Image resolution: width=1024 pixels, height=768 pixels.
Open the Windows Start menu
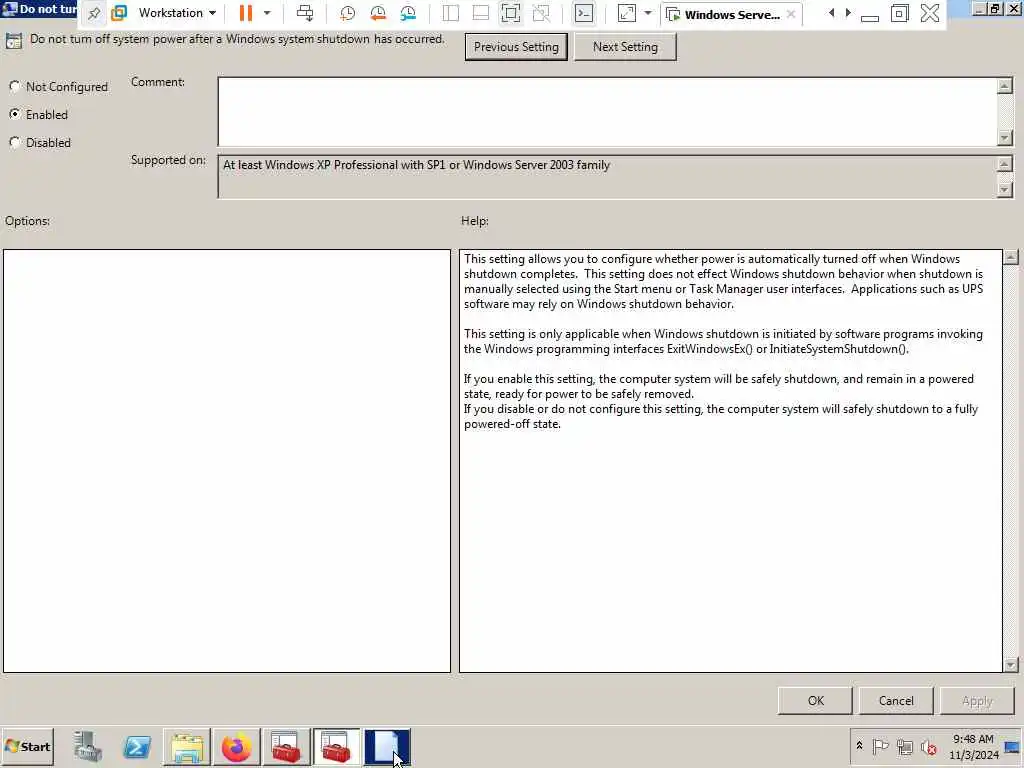tap(27, 746)
